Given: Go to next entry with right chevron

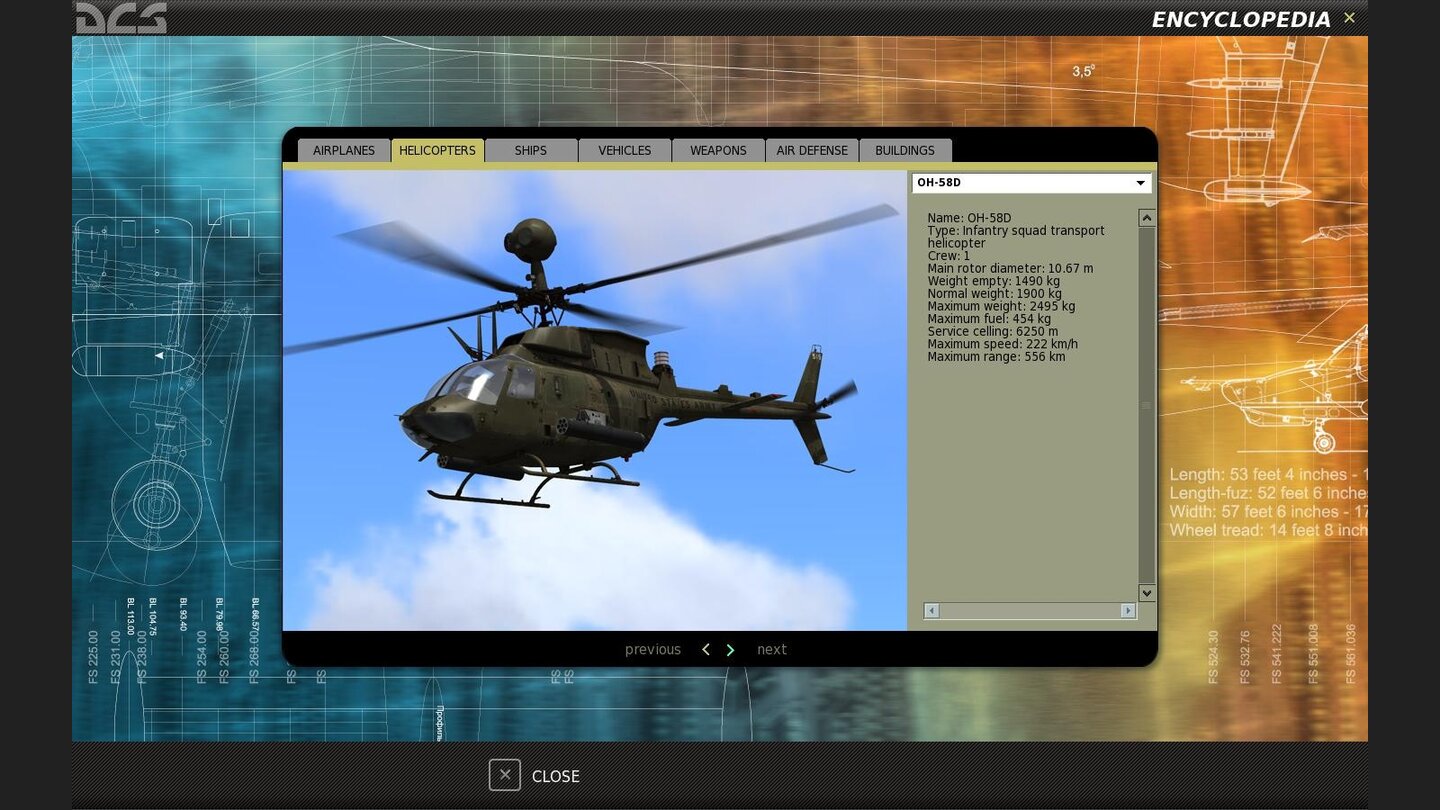Looking at the screenshot, I should pyautogui.click(x=730, y=650).
